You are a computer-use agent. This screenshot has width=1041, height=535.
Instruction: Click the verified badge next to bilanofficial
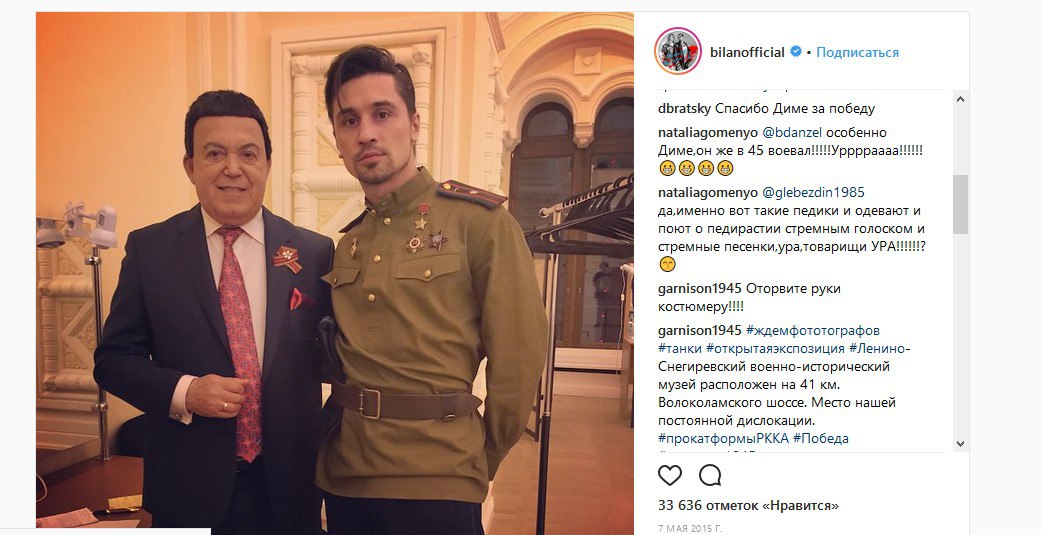coord(795,51)
